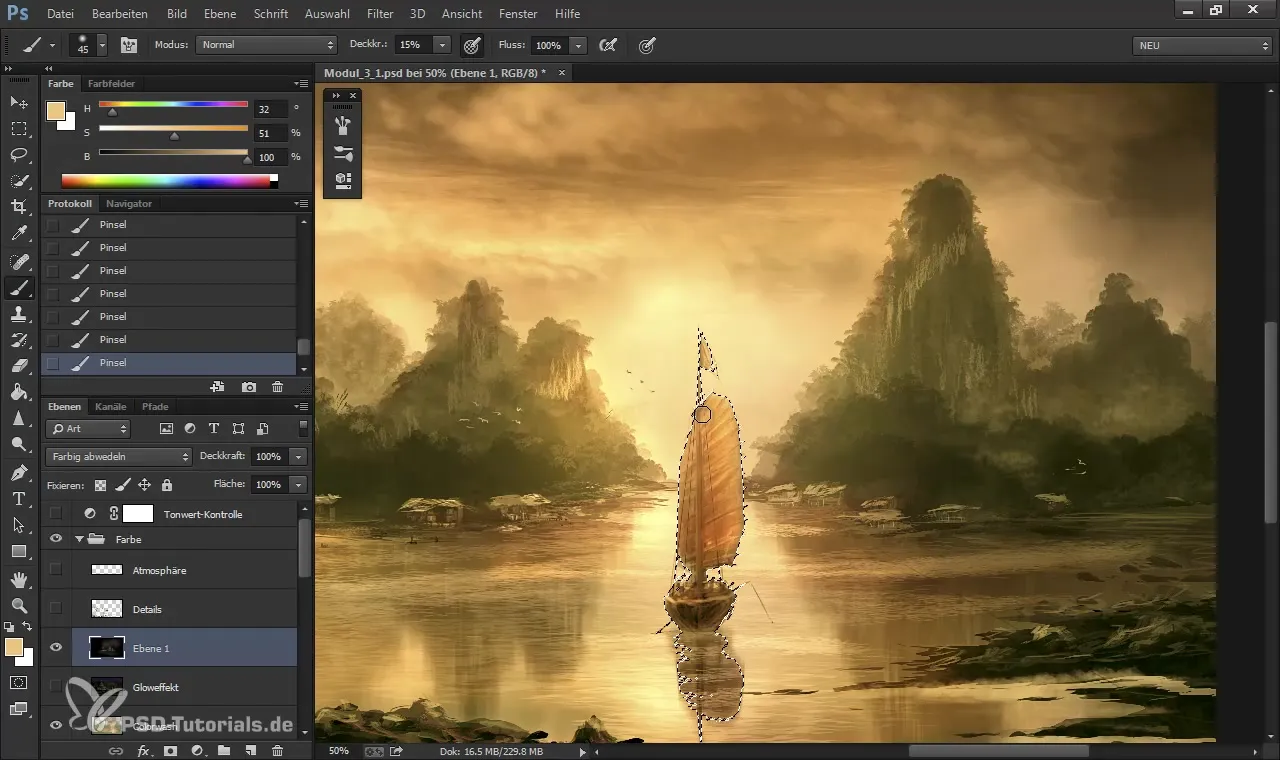The height and width of the screenshot is (760, 1280).
Task: Add a layer mask
Action: pos(170,750)
